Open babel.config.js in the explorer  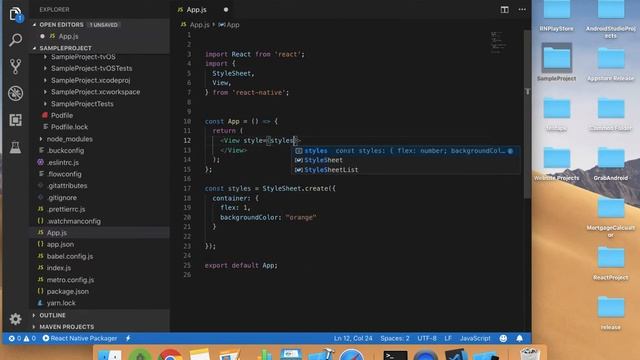pyautogui.click(x=69, y=256)
